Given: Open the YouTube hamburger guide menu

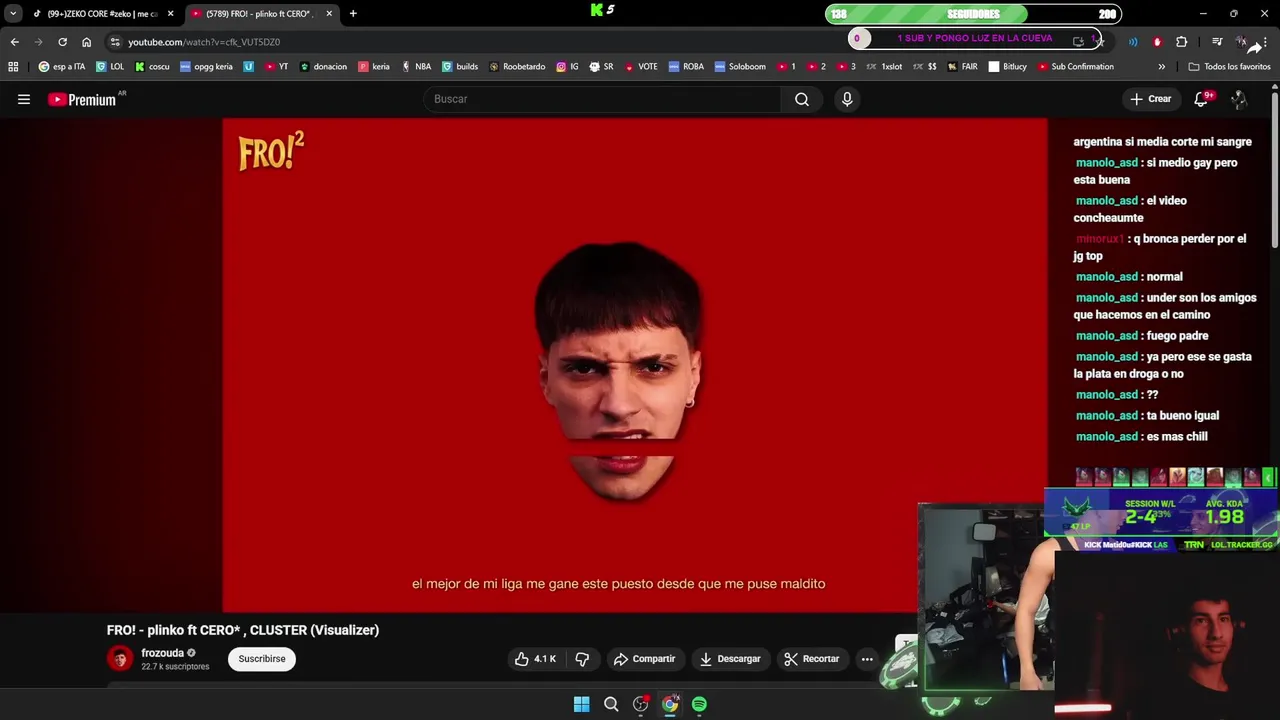Looking at the screenshot, I should [x=24, y=99].
